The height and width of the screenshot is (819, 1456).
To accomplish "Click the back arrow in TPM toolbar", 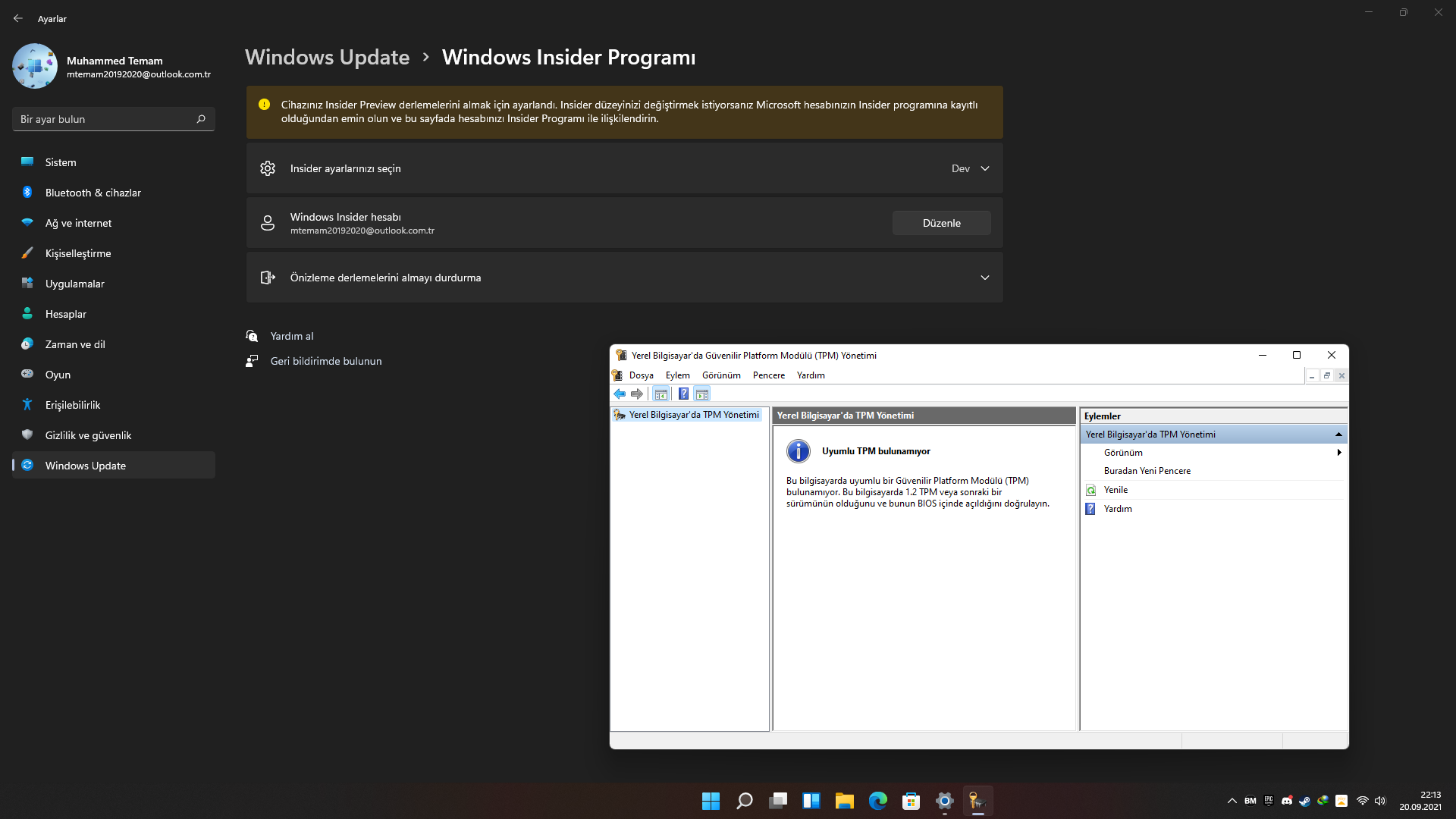I will (x=620, y=394).
